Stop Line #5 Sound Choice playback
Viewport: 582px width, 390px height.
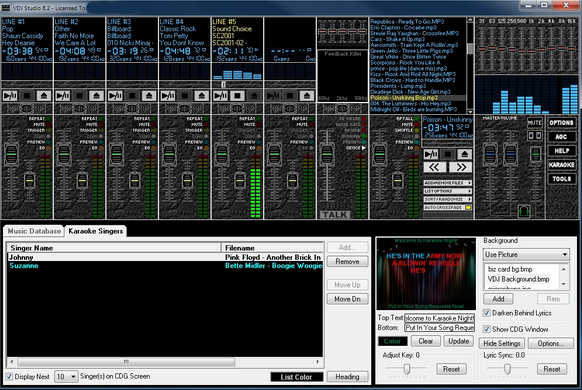(x=238, y=96)
